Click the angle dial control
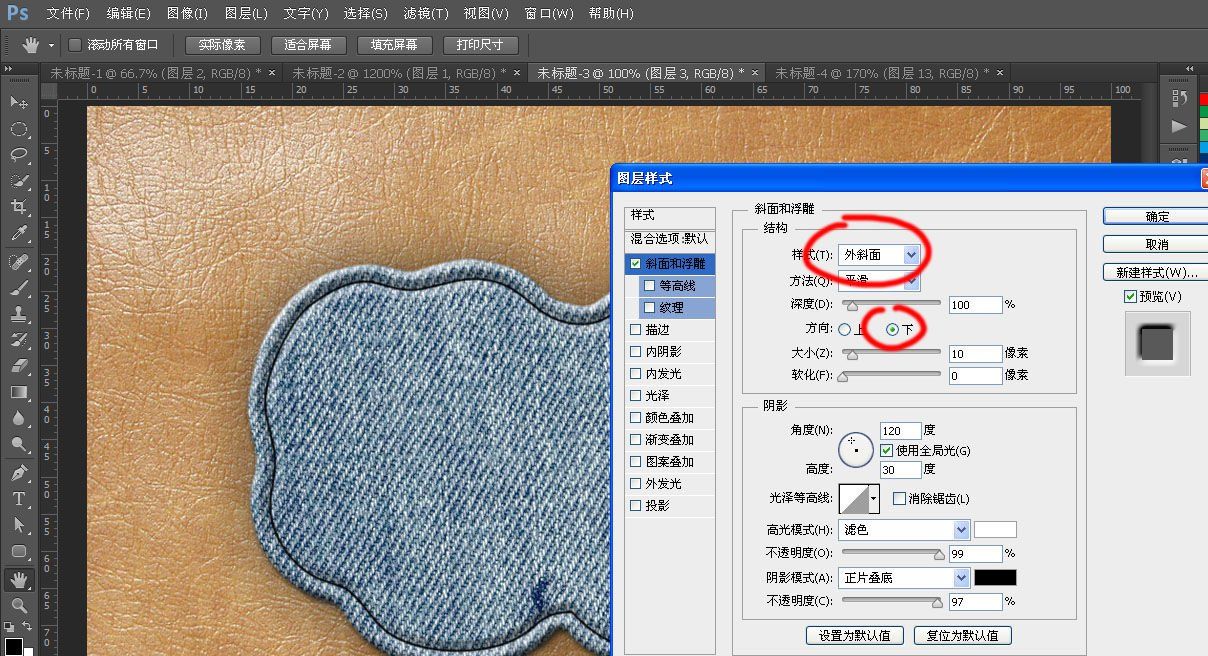The image size is (1208, 656). [856, 450]
